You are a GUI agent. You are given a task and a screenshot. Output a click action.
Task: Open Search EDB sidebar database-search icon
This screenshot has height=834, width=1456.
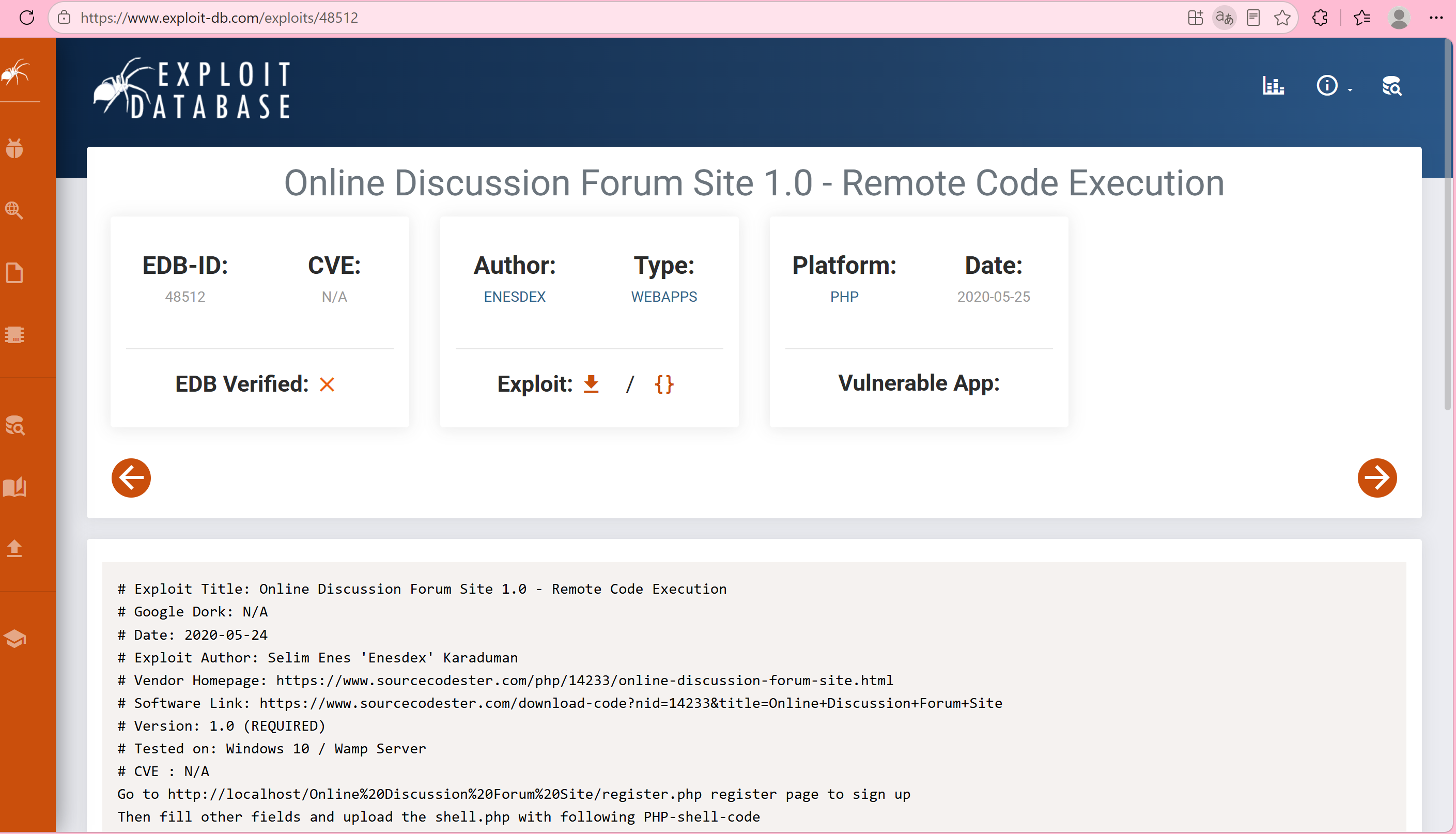[x=14, y=425]
